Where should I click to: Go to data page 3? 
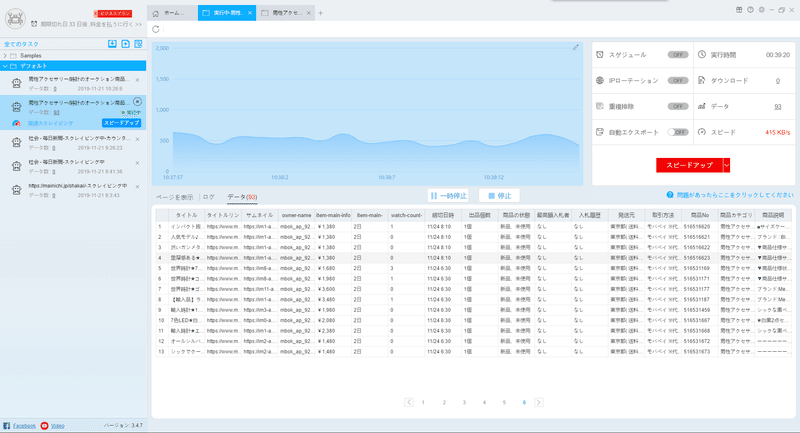(464, 402)
